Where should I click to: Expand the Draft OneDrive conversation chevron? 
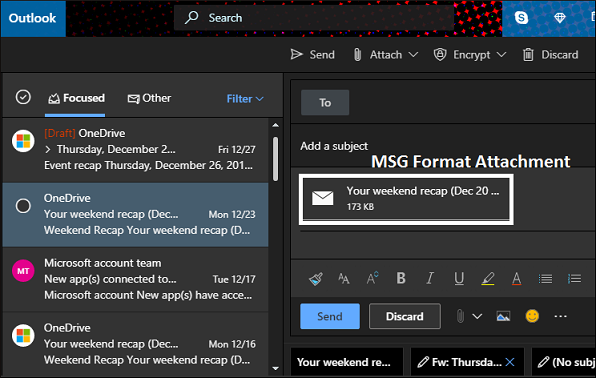click(x=48, y=149)
